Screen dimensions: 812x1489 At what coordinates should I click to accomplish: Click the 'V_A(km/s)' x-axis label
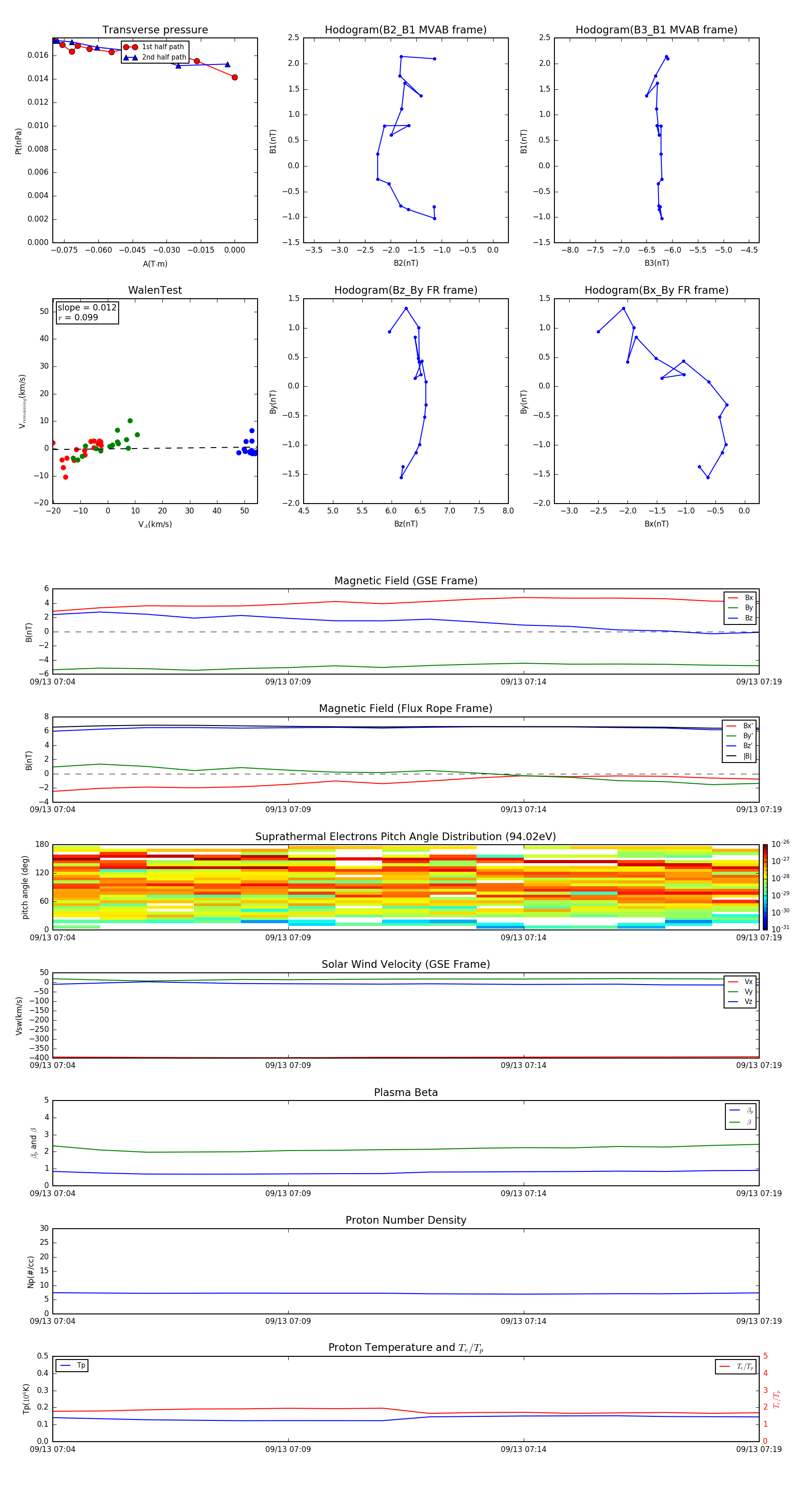155,524
